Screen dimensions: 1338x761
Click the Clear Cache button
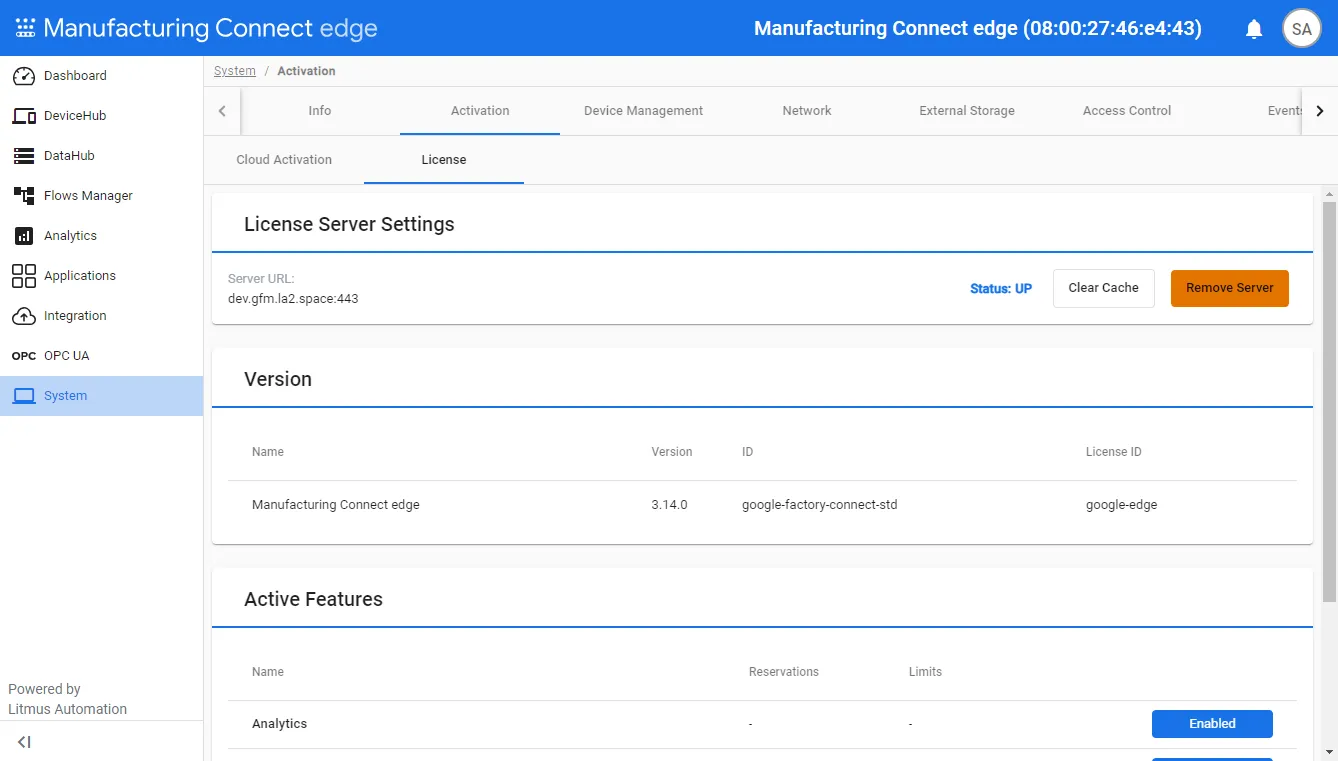point(1104,288)
